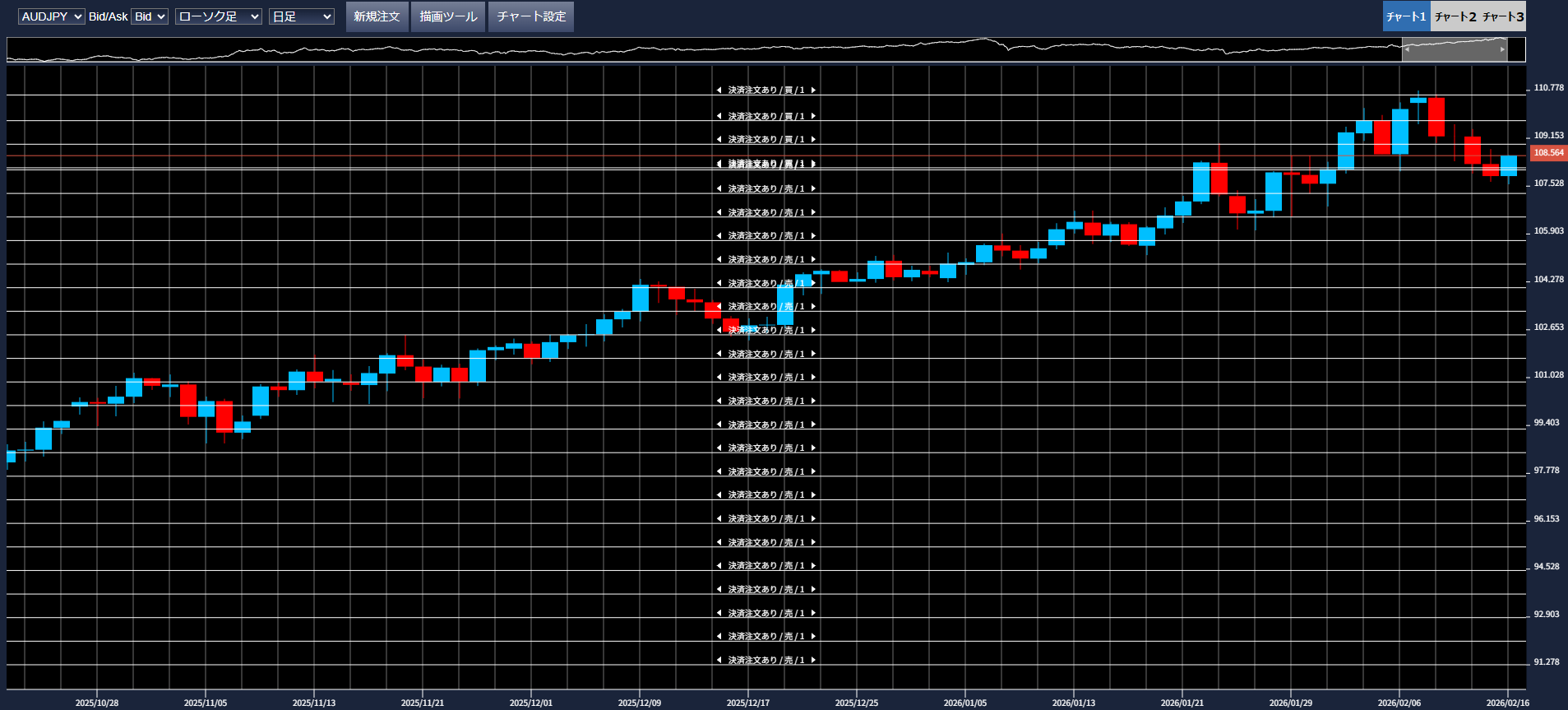Switch to the チャート3 tab
Screen dimensions: 1568x710
1503,16
